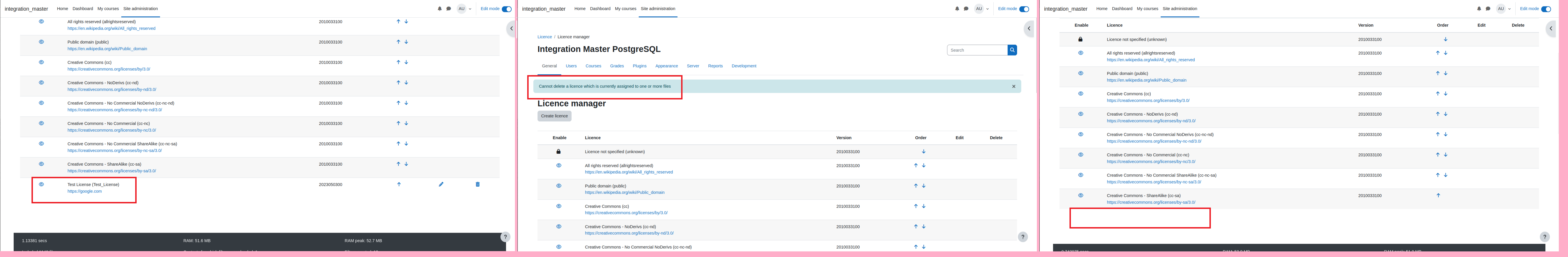The image size is (1568, 257).
Task: Open AU user menu in middle panel
Action: tap(982, 9)
